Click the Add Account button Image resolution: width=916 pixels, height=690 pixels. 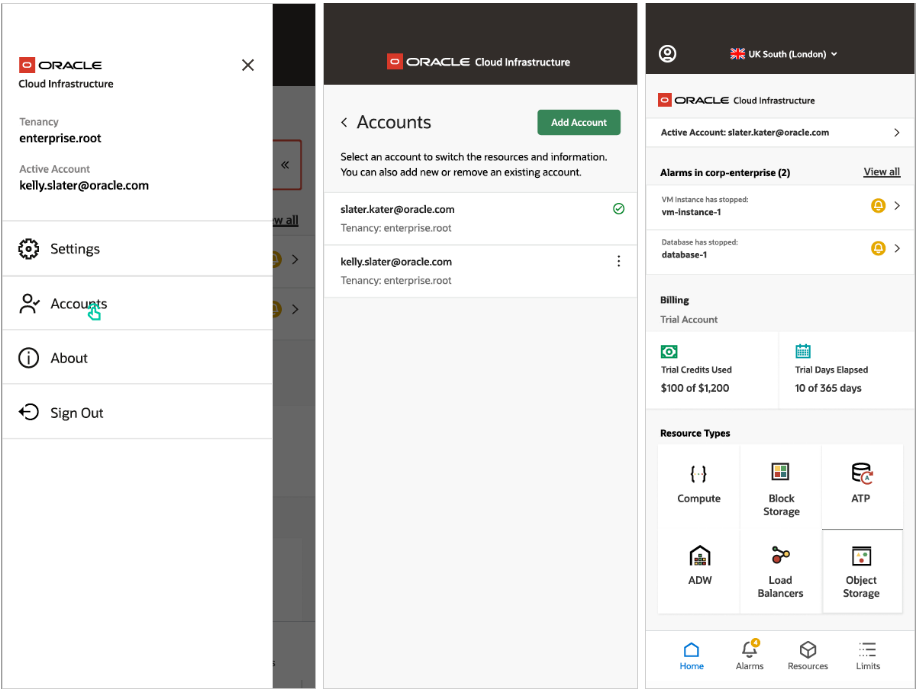coord(579,122)
